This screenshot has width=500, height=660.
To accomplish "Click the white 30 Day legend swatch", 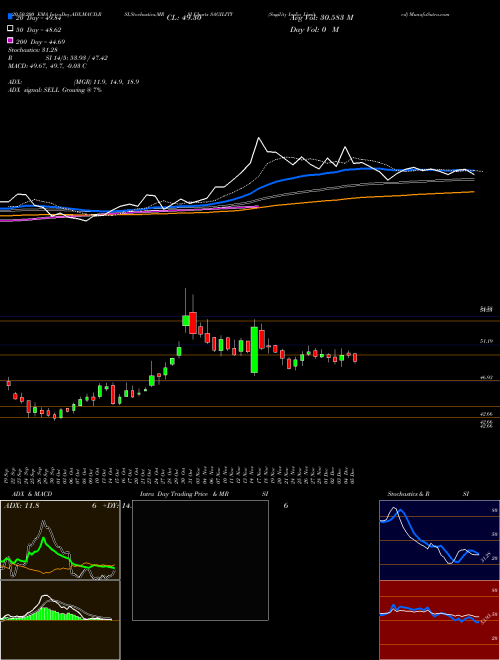I will point(10,29).
